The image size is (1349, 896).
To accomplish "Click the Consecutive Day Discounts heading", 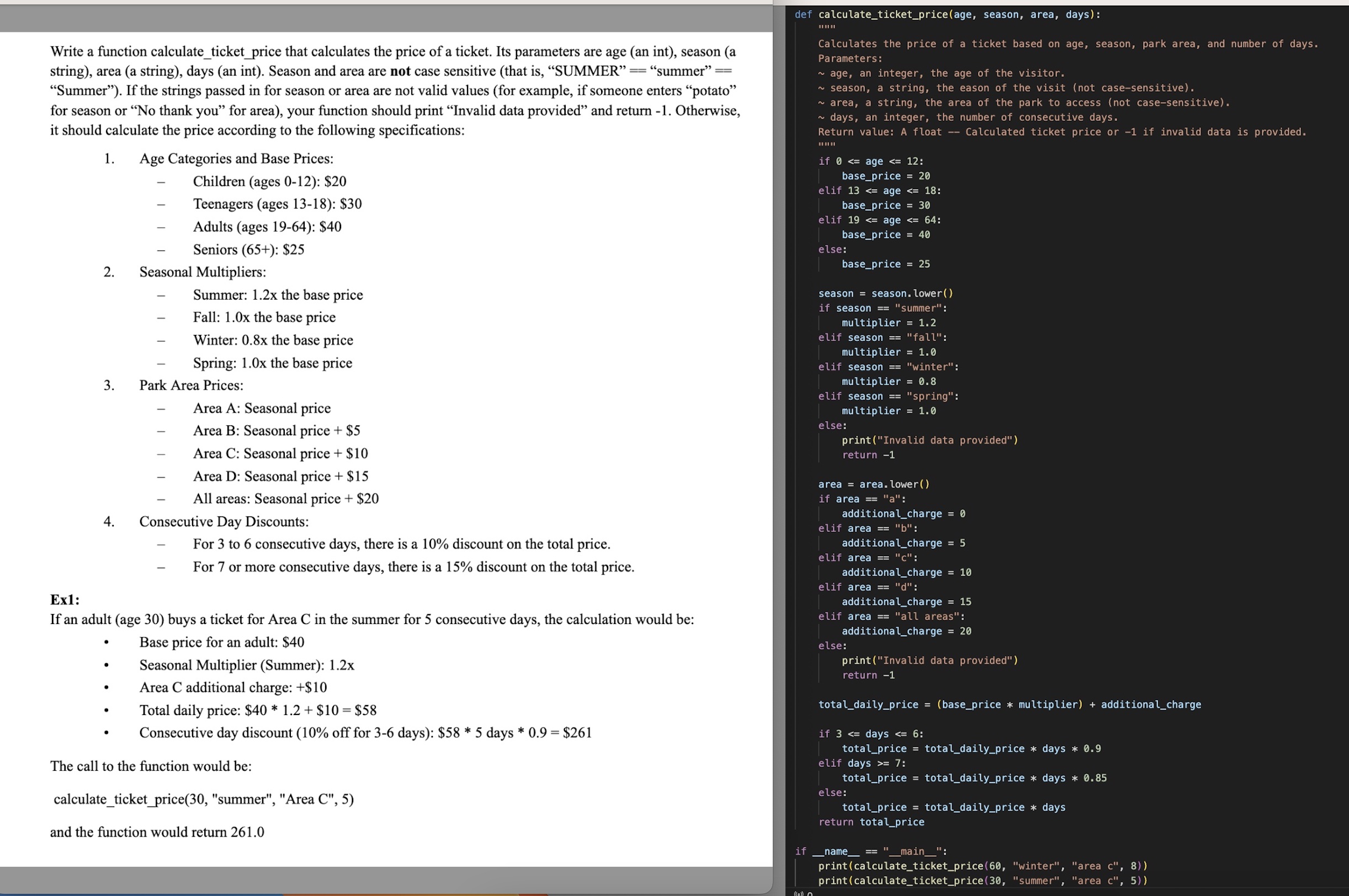I will (224, 521).
